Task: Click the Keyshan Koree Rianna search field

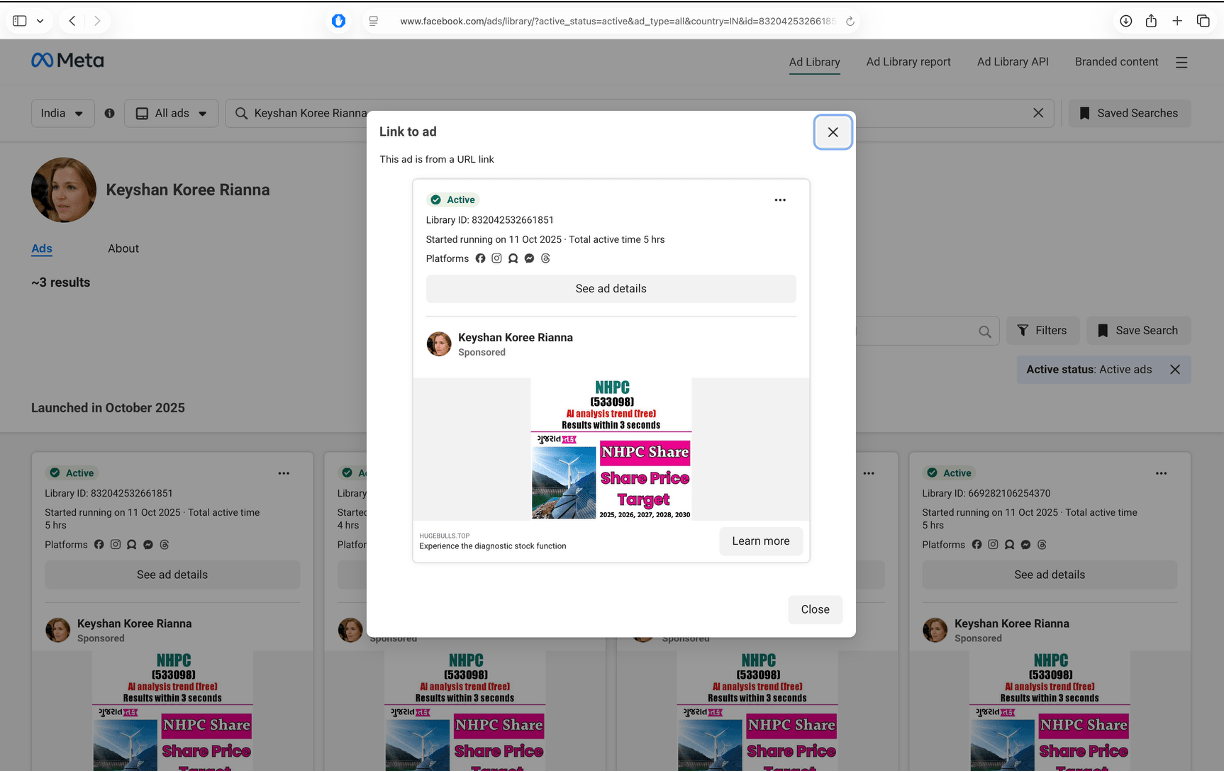Action: click(640, 113)
